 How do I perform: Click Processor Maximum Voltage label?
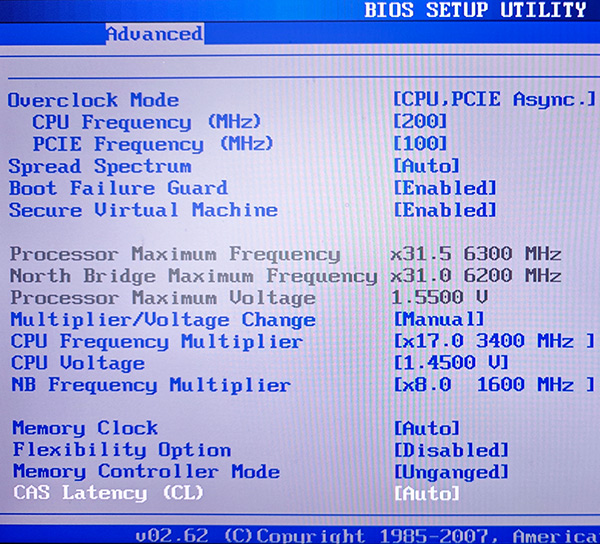163,298
